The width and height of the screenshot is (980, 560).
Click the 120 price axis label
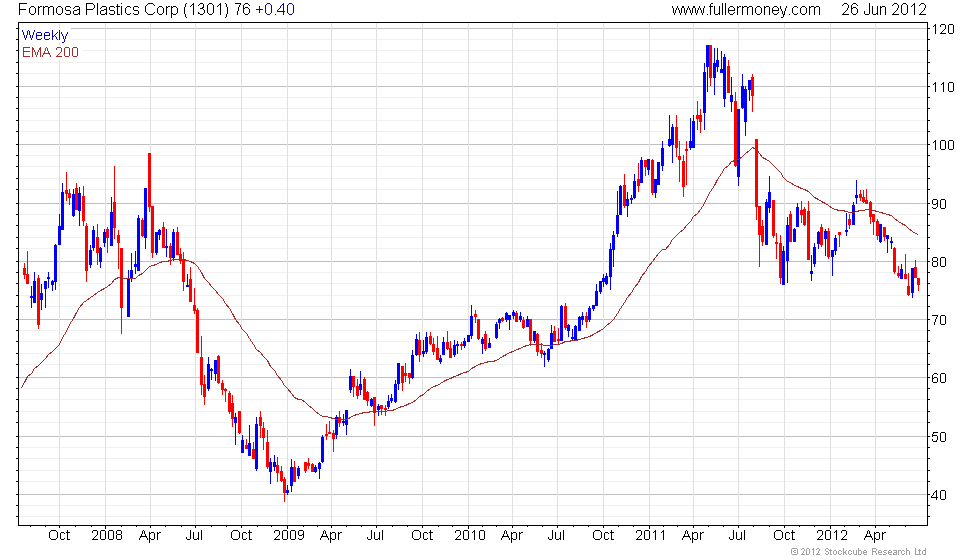(x=943, y=29)
